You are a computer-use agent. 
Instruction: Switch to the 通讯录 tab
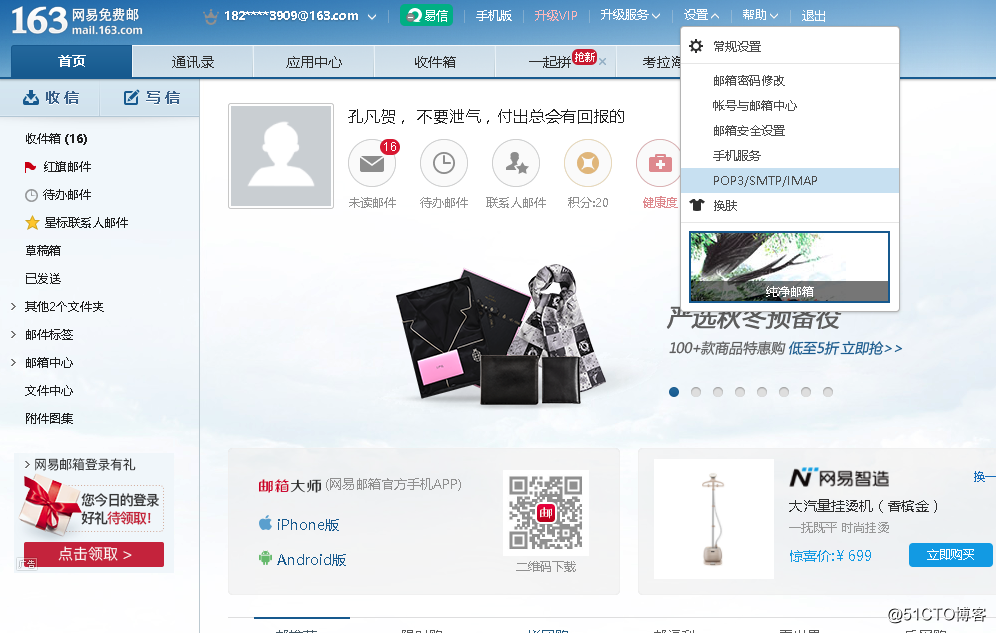point(192,62)
